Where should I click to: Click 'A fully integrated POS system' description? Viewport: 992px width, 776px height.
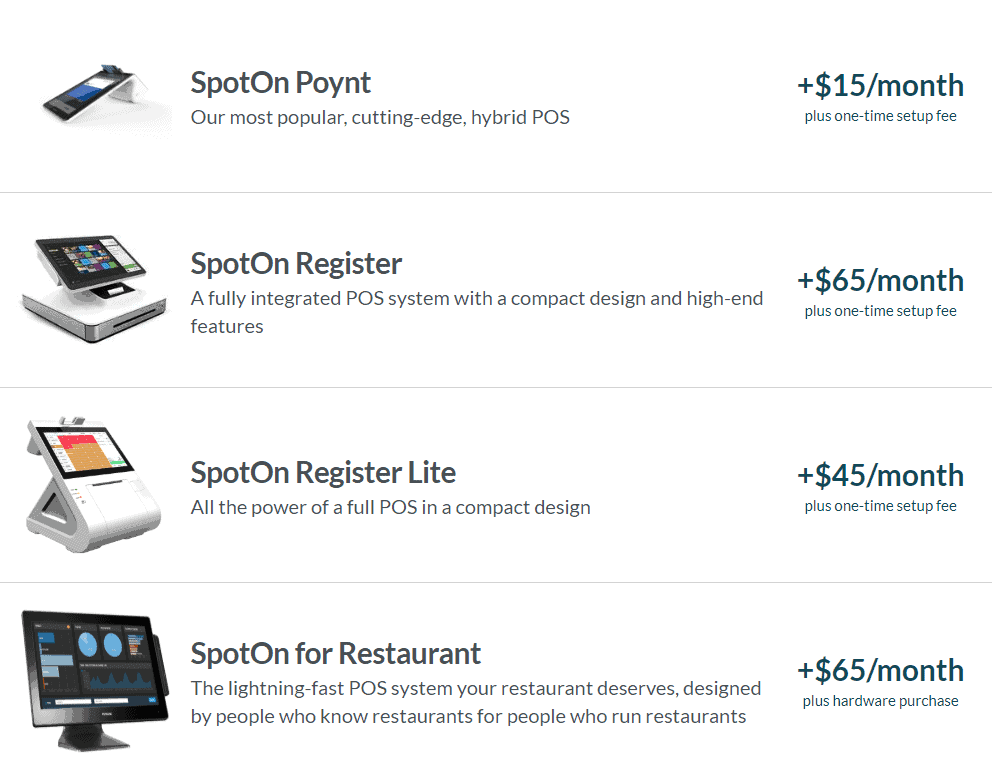pyautogui.click(x=477, y=312)
